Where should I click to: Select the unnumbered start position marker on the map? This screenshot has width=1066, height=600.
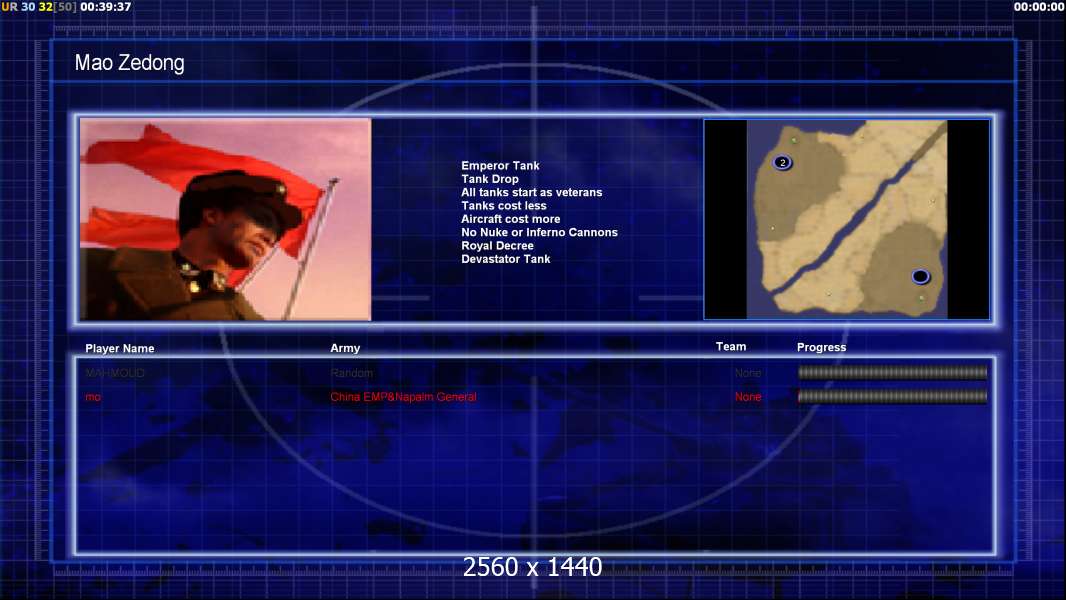tap(921, 277)
